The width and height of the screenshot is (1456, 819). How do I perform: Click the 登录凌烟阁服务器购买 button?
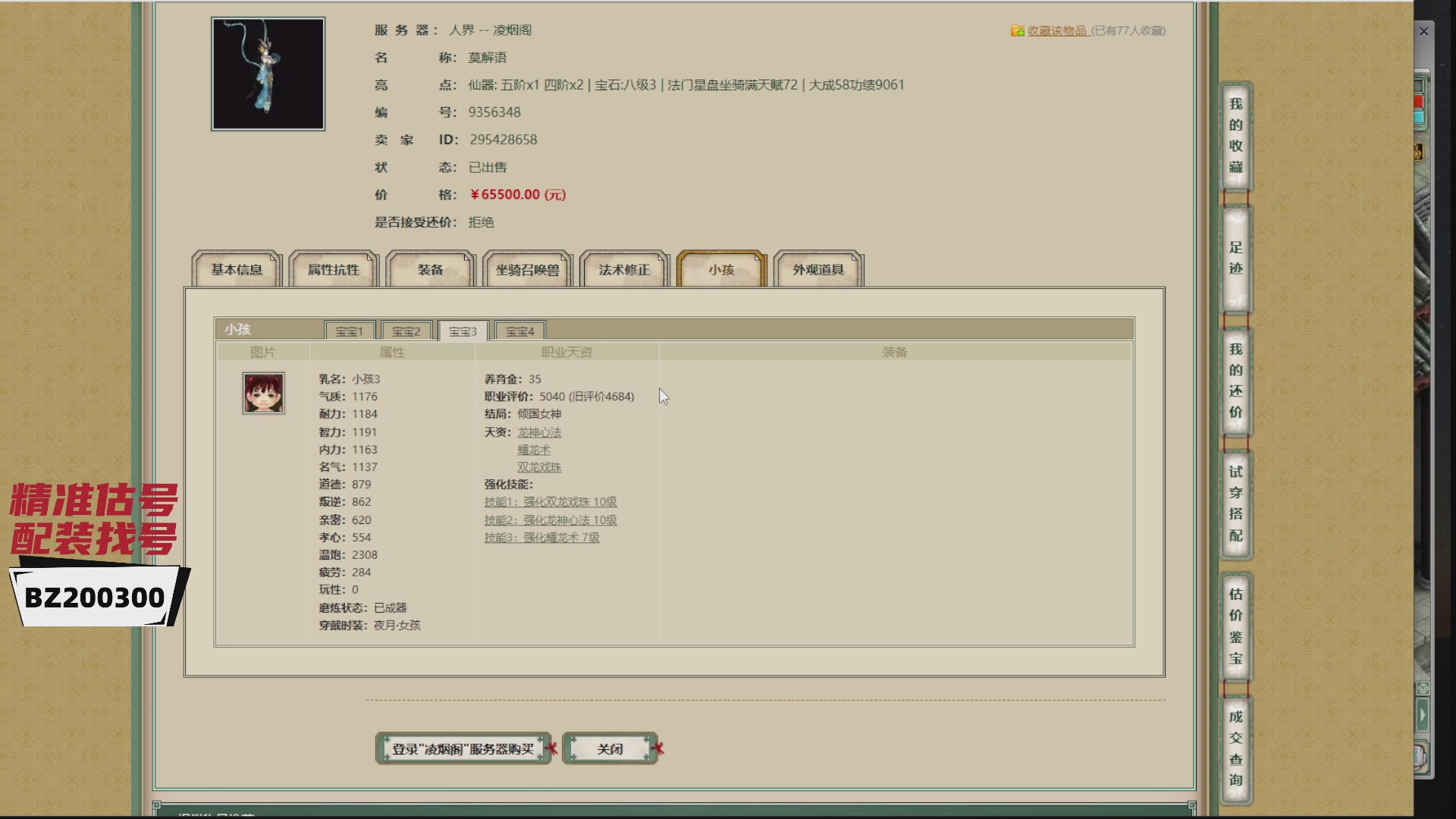pyautogui.click(x=463, y=748)
